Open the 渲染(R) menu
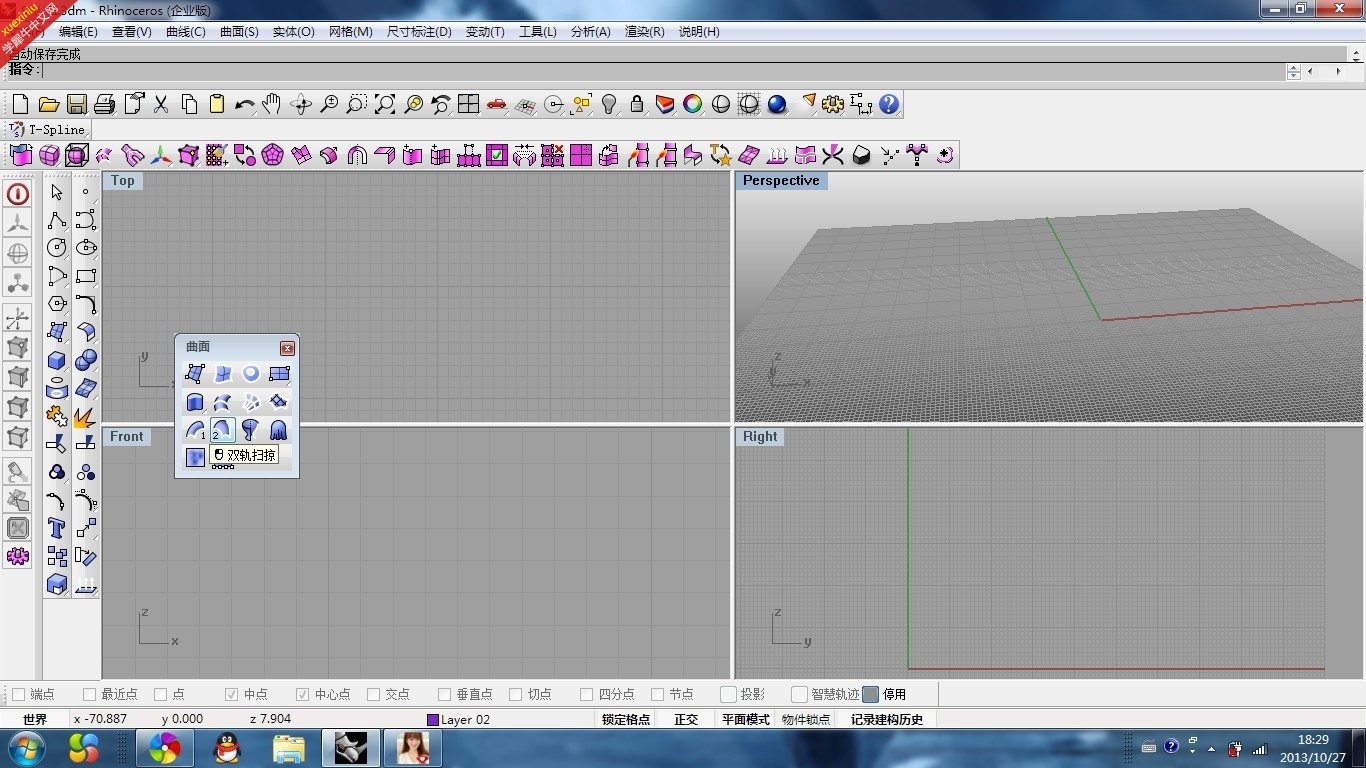Viewport: 1366px width, 768px height. (644, 32)
